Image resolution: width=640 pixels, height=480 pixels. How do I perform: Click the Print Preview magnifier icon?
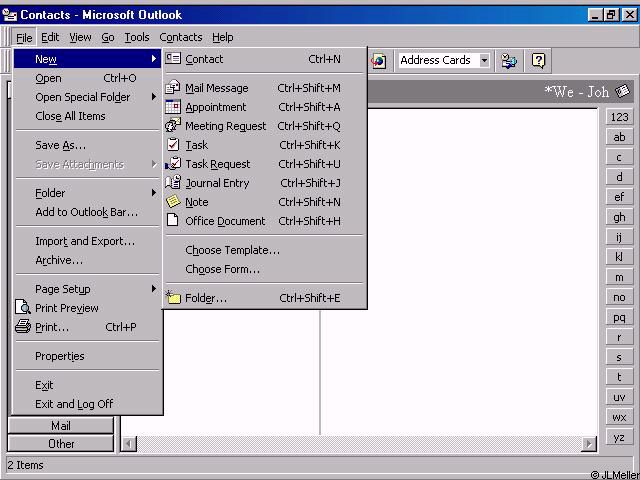[x=23, y=307]
